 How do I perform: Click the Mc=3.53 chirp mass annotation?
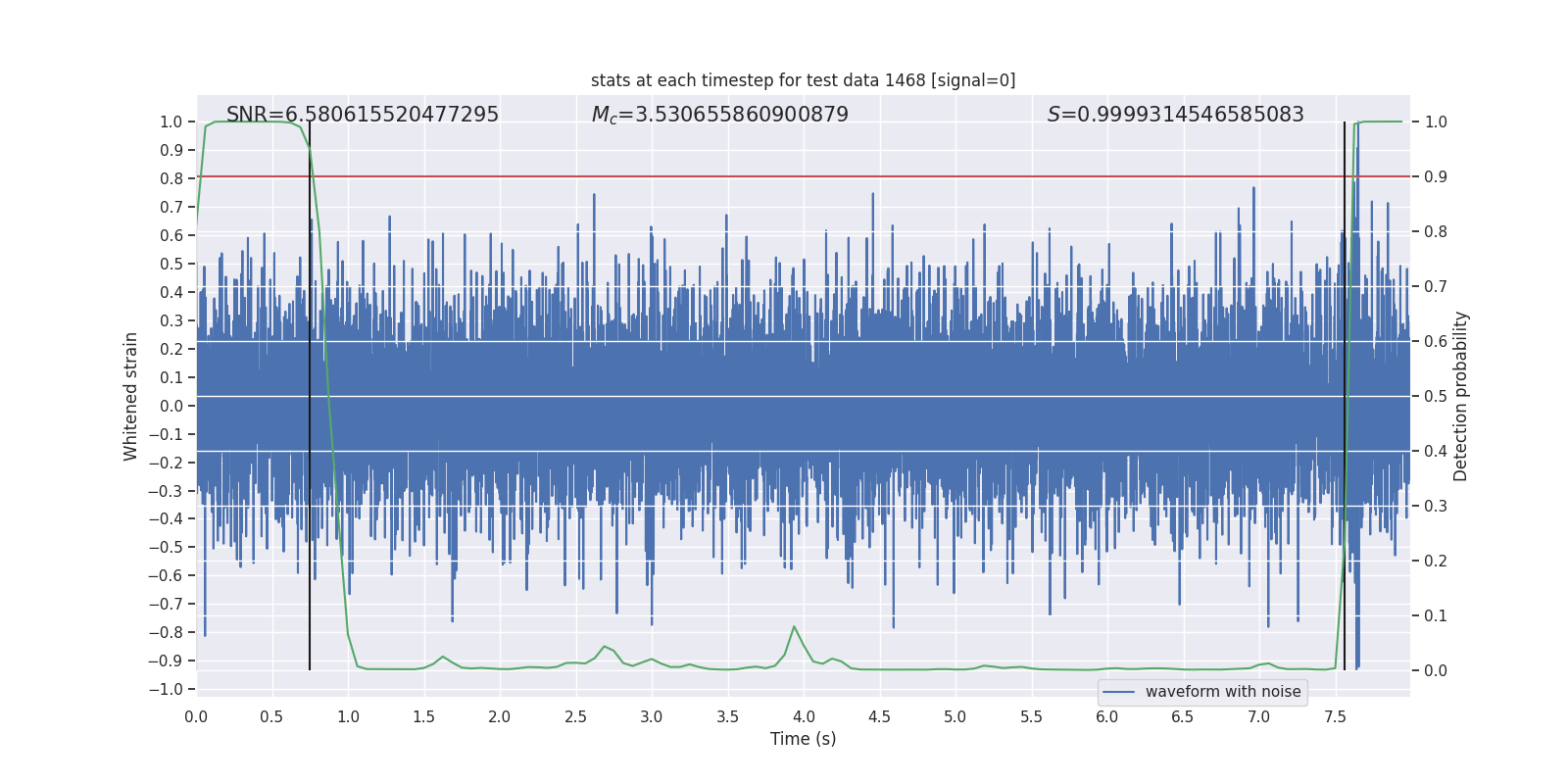click(x=719, y=115)
